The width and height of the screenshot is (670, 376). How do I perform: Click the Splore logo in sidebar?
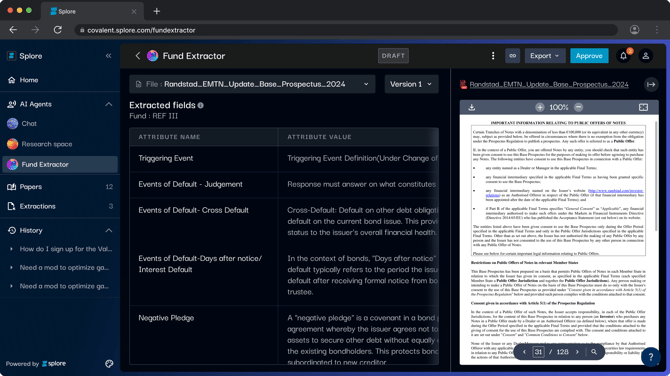tap(12, 56)
